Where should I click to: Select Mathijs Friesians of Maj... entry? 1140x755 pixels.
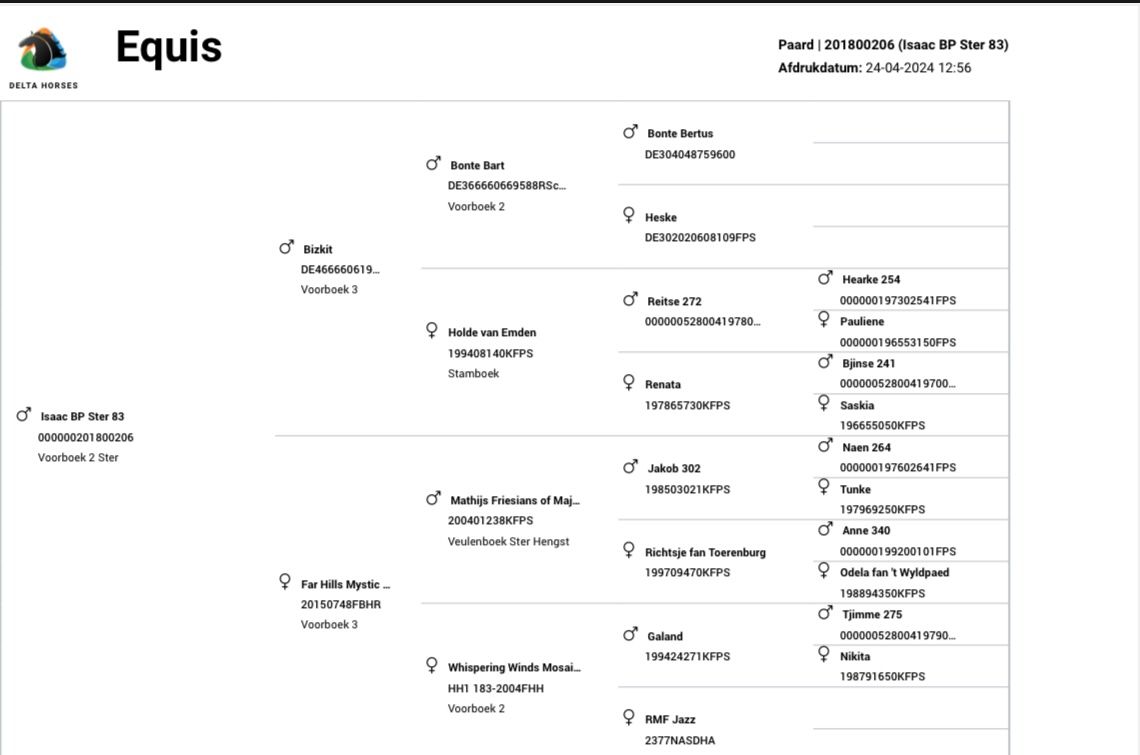[x=515, y=500]
